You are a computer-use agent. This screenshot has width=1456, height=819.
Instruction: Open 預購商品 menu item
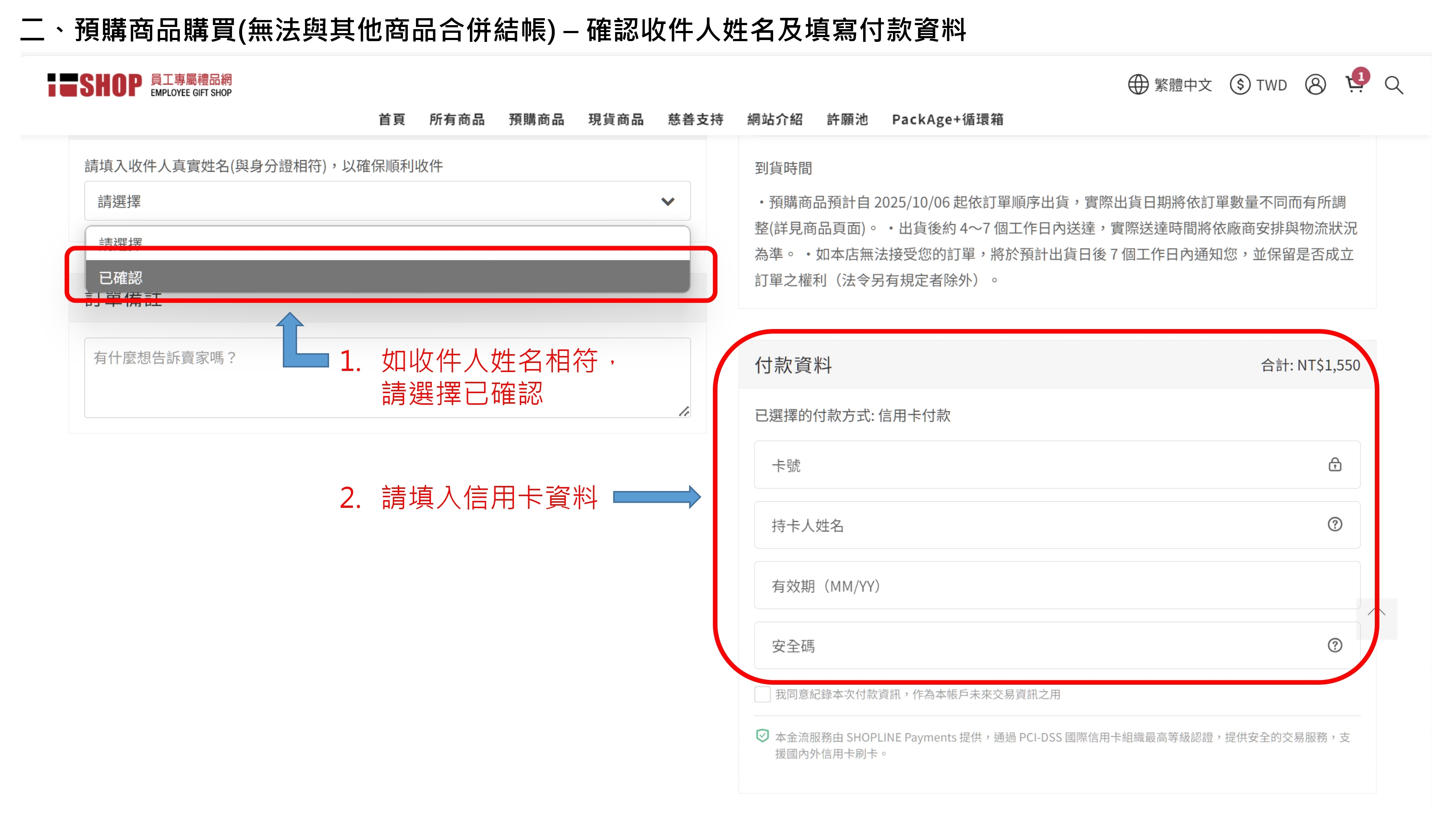tap(537, 119)
